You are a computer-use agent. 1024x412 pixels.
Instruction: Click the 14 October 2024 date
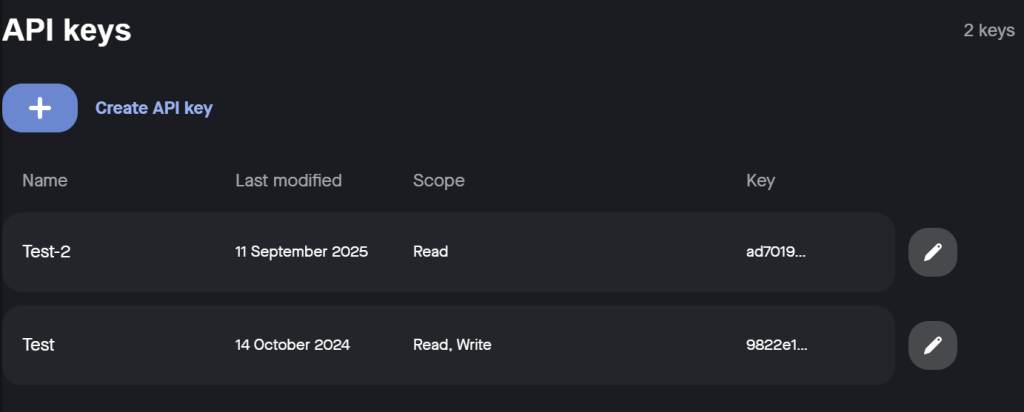click(292, 345)
